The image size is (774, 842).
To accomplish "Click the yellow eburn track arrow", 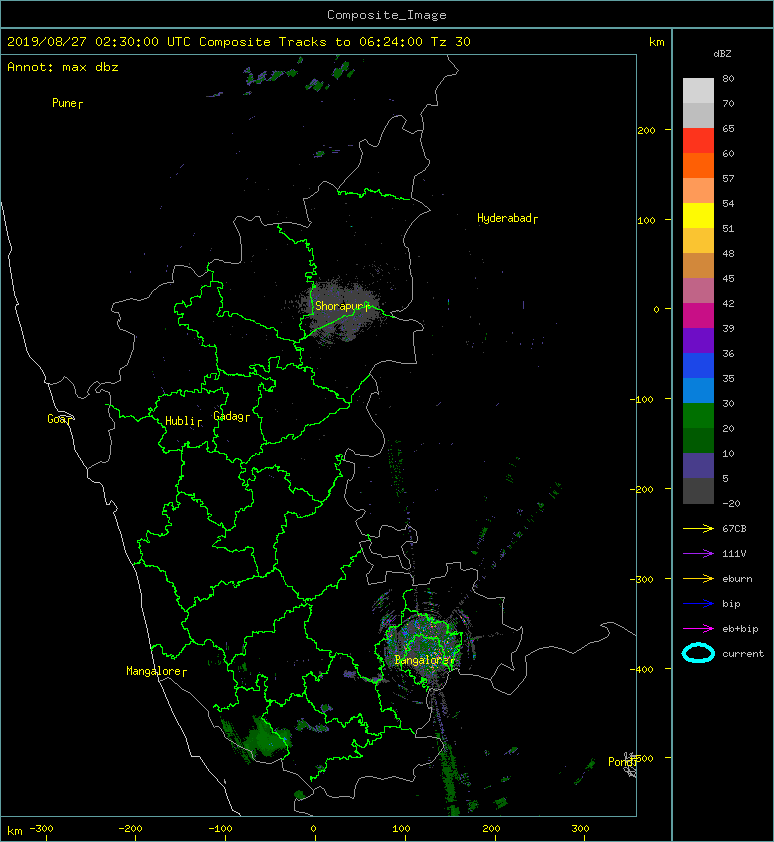I will (698, 578).
